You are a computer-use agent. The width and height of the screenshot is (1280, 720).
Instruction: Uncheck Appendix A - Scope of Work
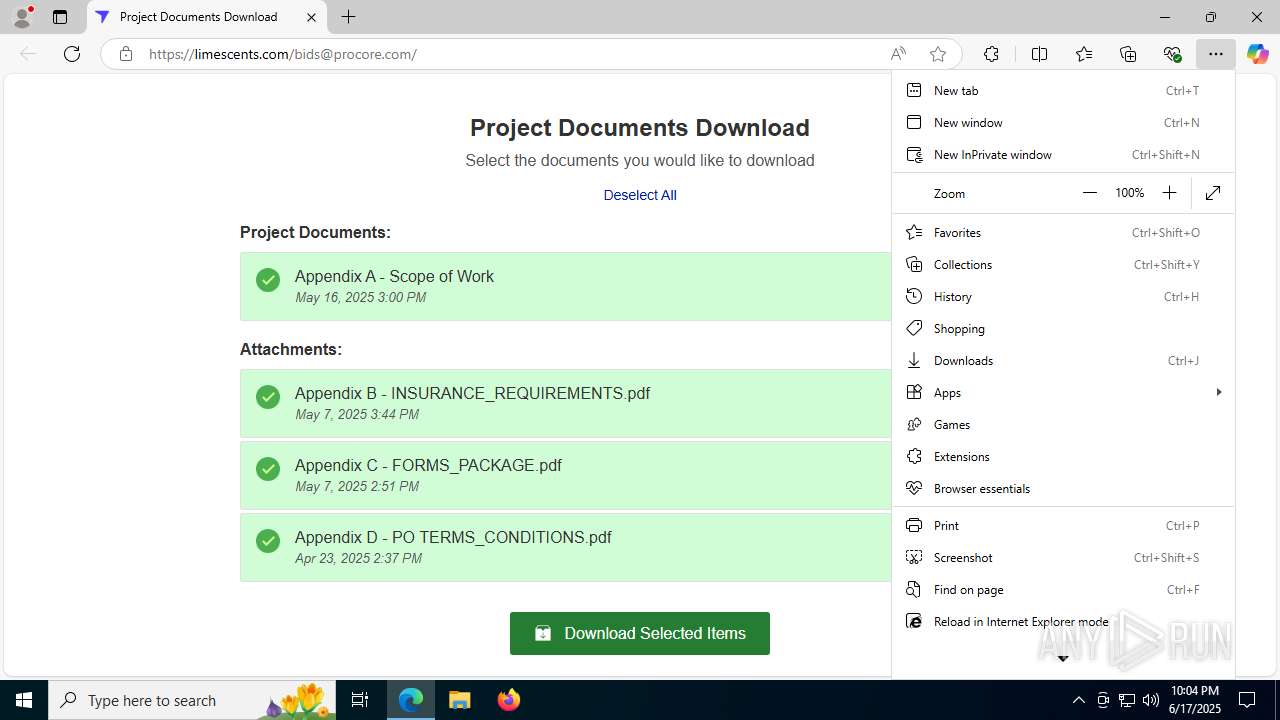point(267,280)
